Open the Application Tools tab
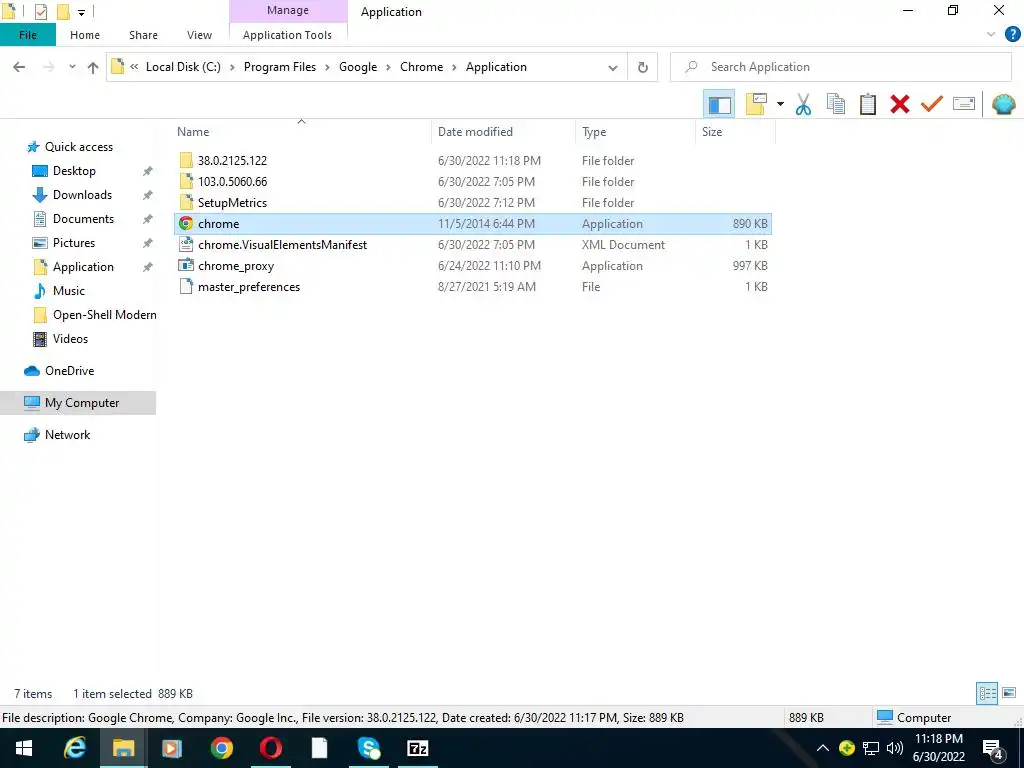The height and width of the screenshot is (768, 1024). coord(287,35)
